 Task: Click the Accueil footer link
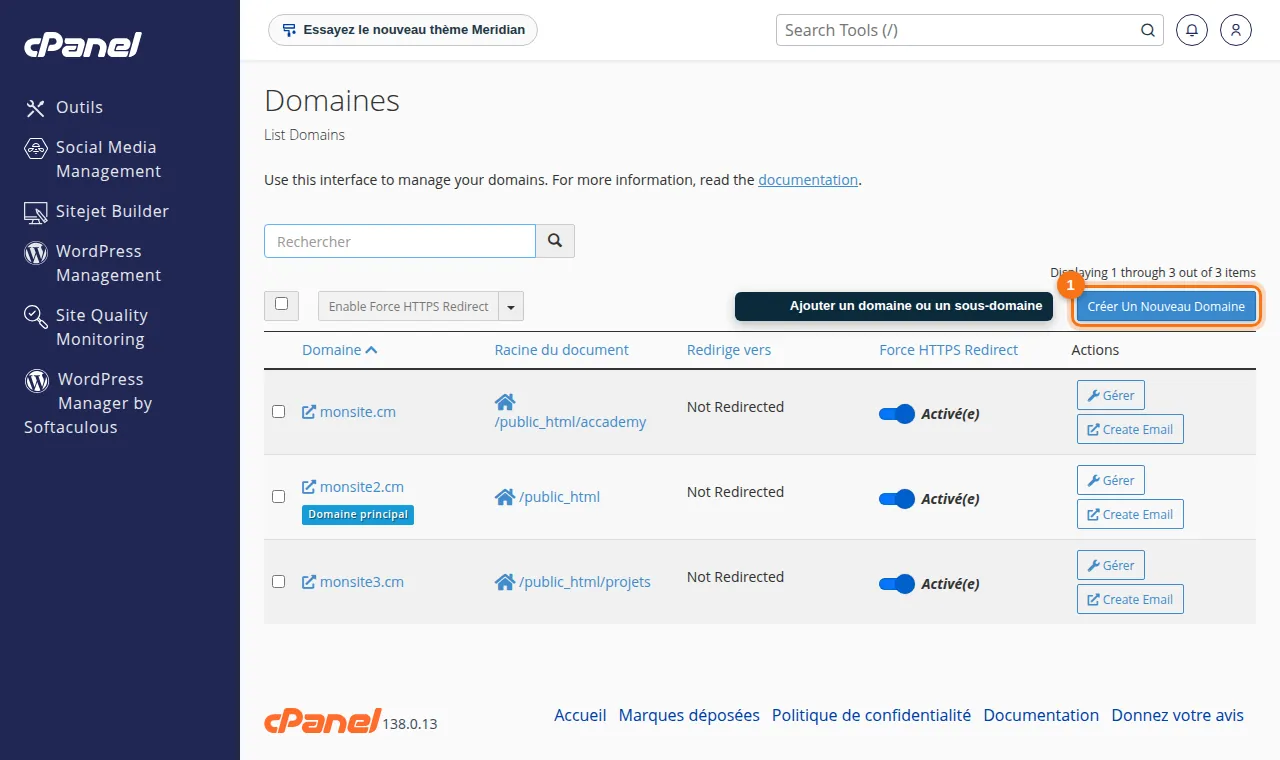(x=580, y=715)
